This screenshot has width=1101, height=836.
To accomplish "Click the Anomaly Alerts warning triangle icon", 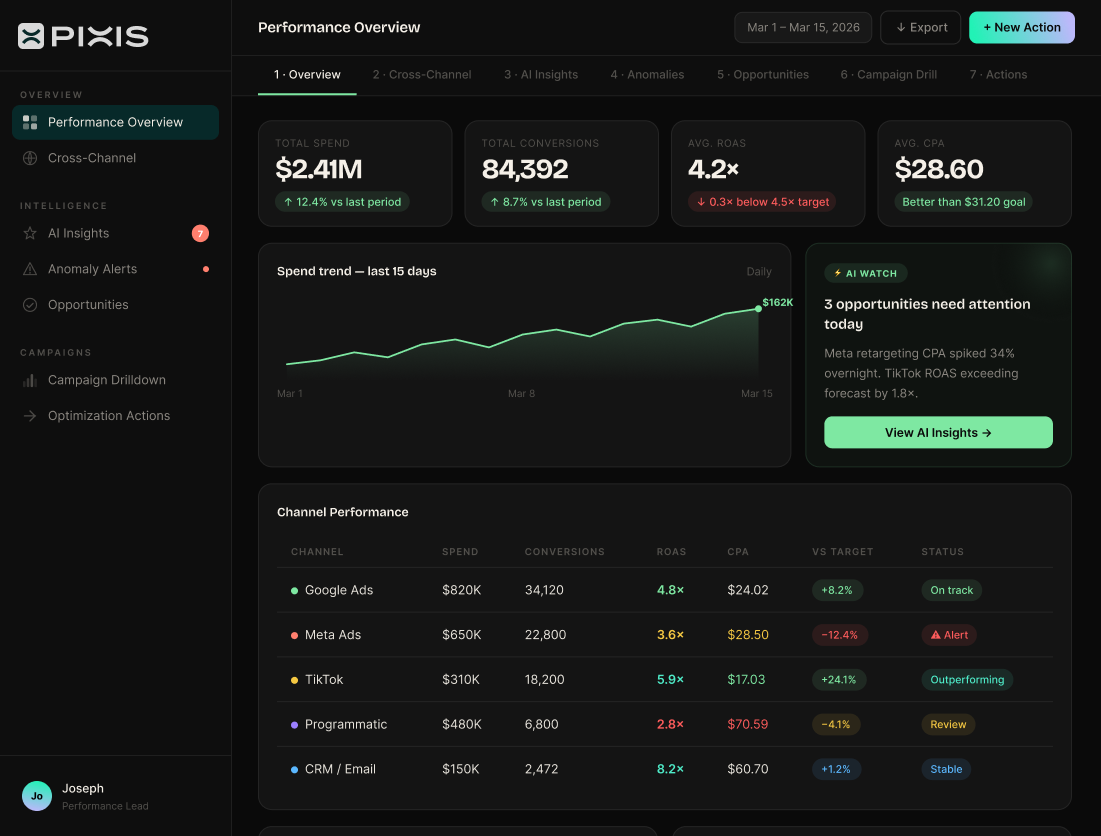I will 30,269.
